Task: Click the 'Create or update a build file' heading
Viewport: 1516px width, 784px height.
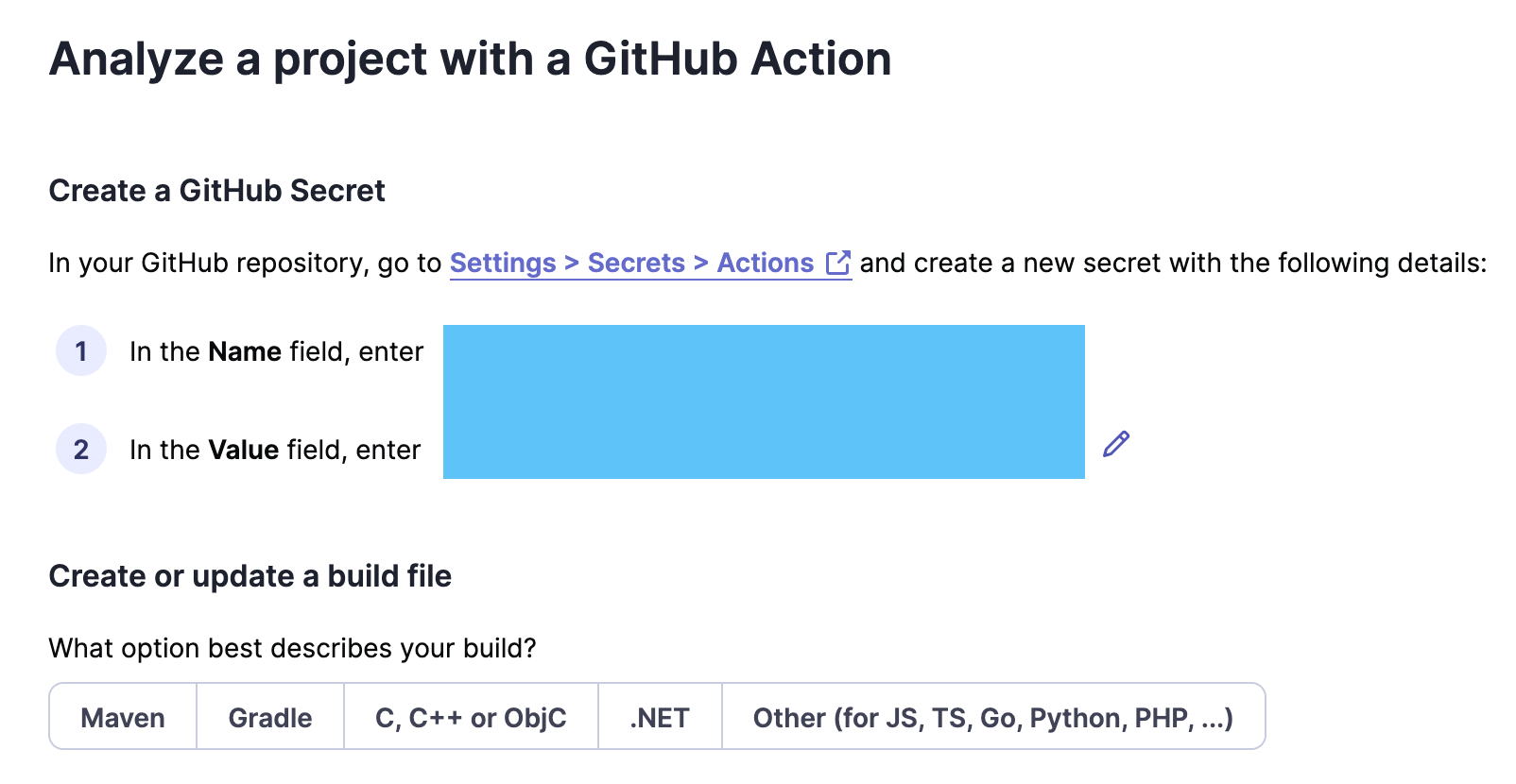Action: pos(250,576)
